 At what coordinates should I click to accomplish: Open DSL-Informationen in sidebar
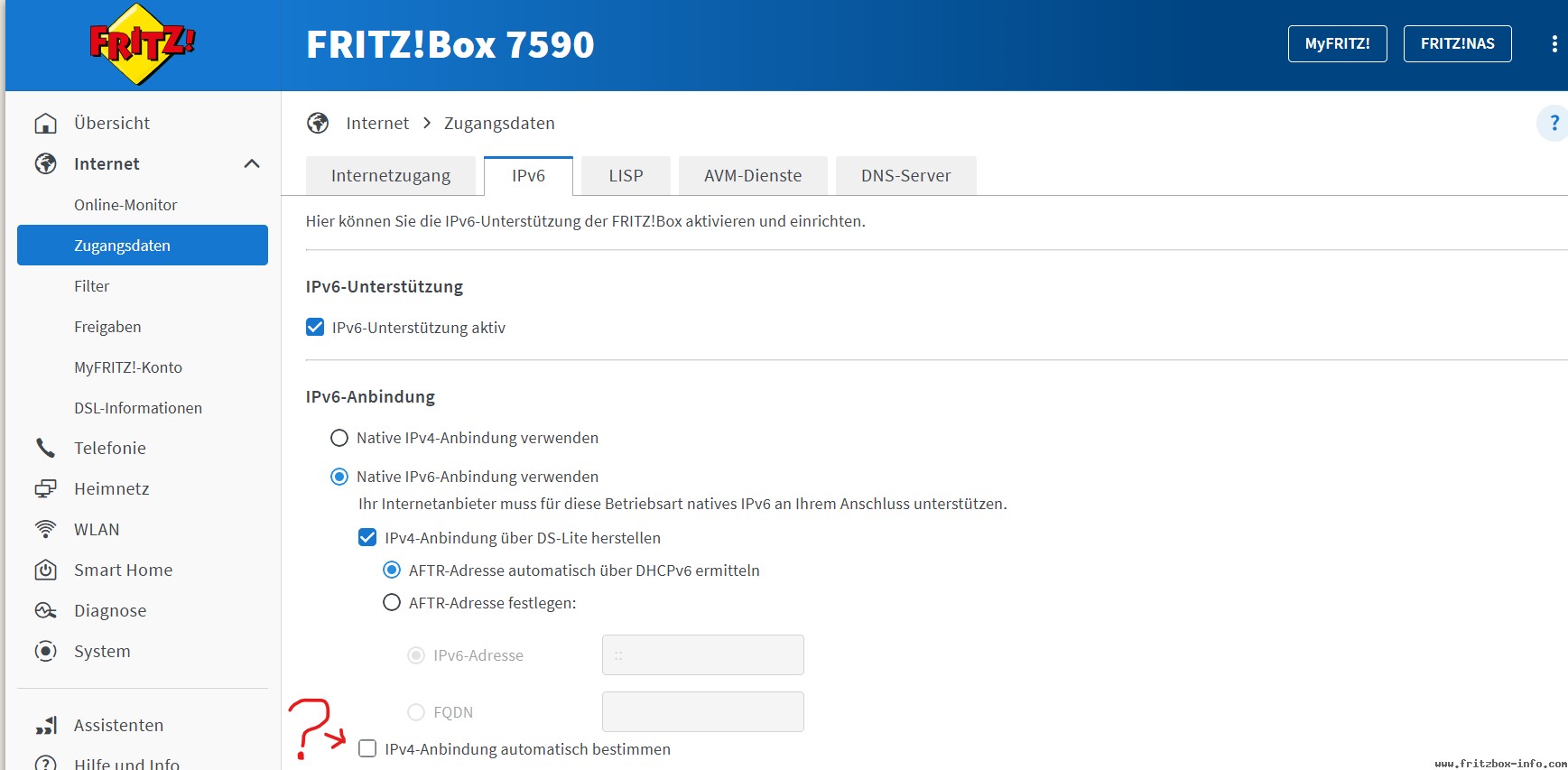(x=138, y=408)
